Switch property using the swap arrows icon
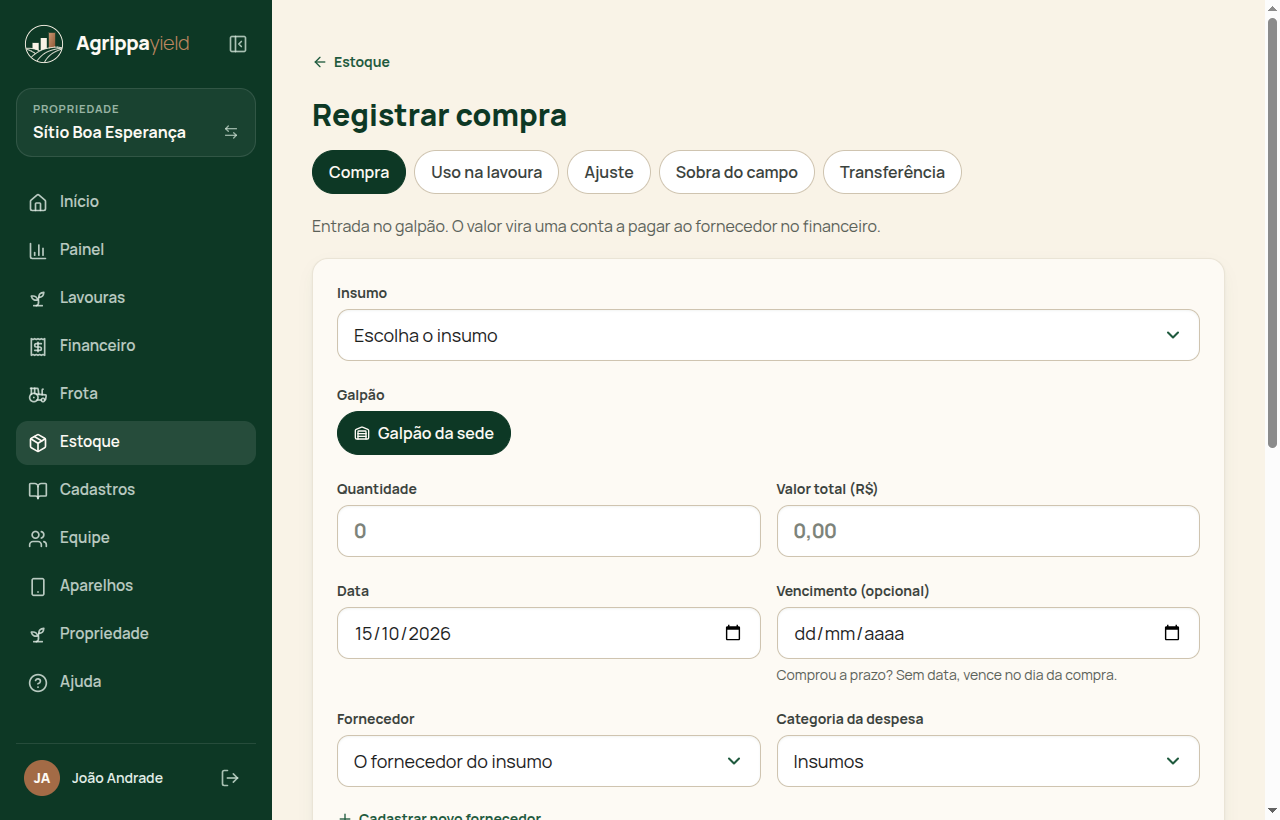This screenshot has width=1280, height=820. coord(231,132)
